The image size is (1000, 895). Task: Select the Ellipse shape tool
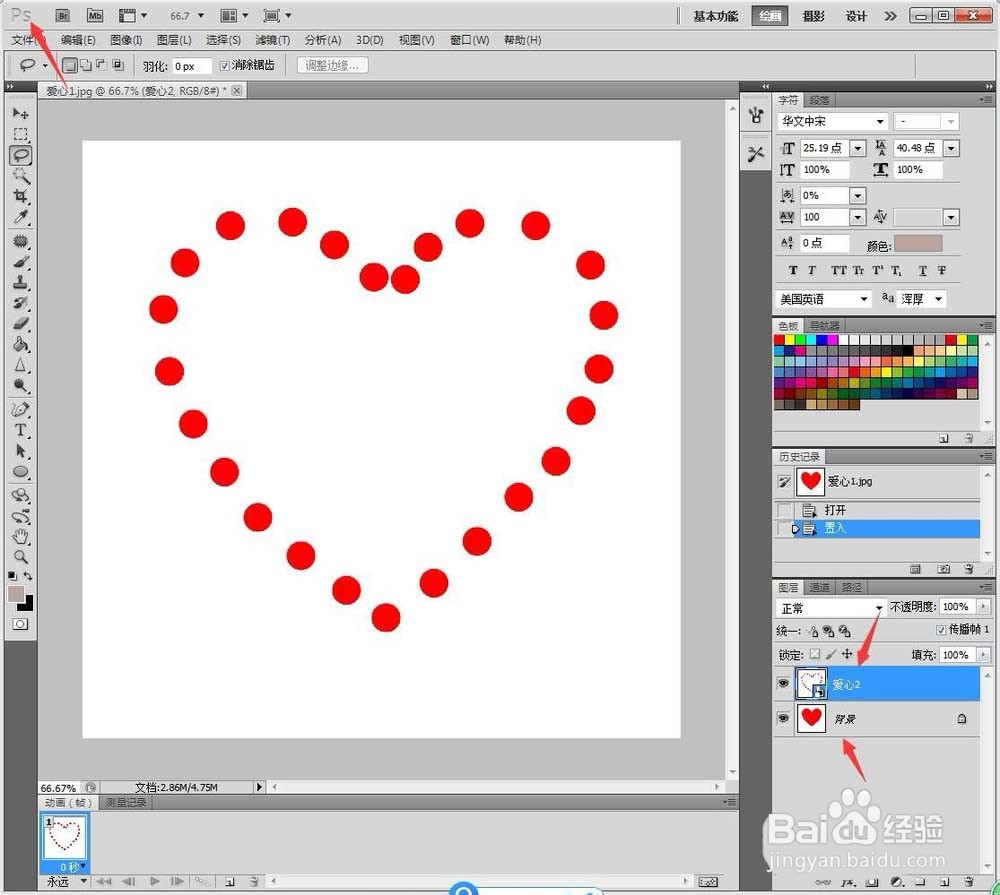(x=20, y=472)
